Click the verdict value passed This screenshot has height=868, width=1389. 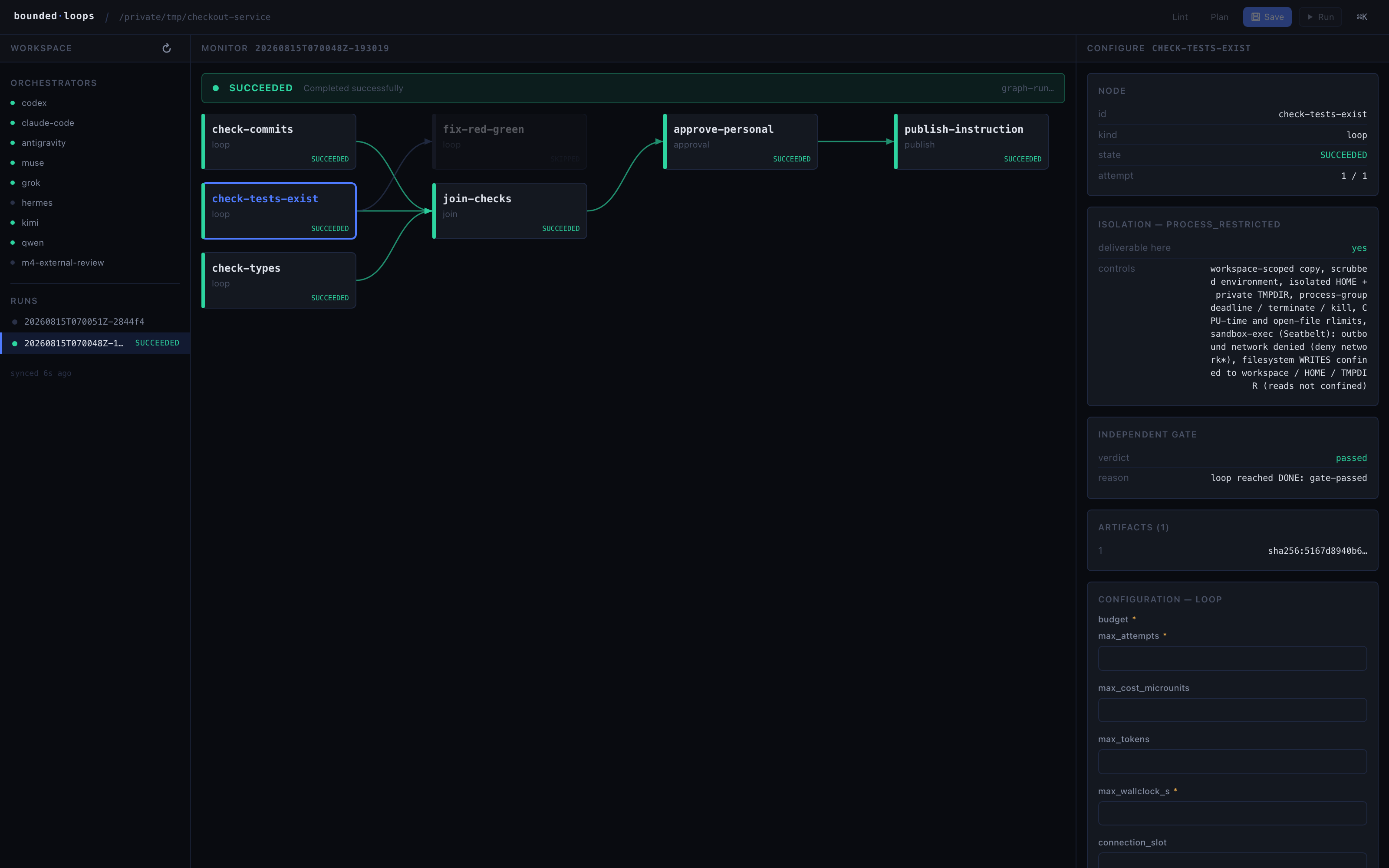[1351, 458]
